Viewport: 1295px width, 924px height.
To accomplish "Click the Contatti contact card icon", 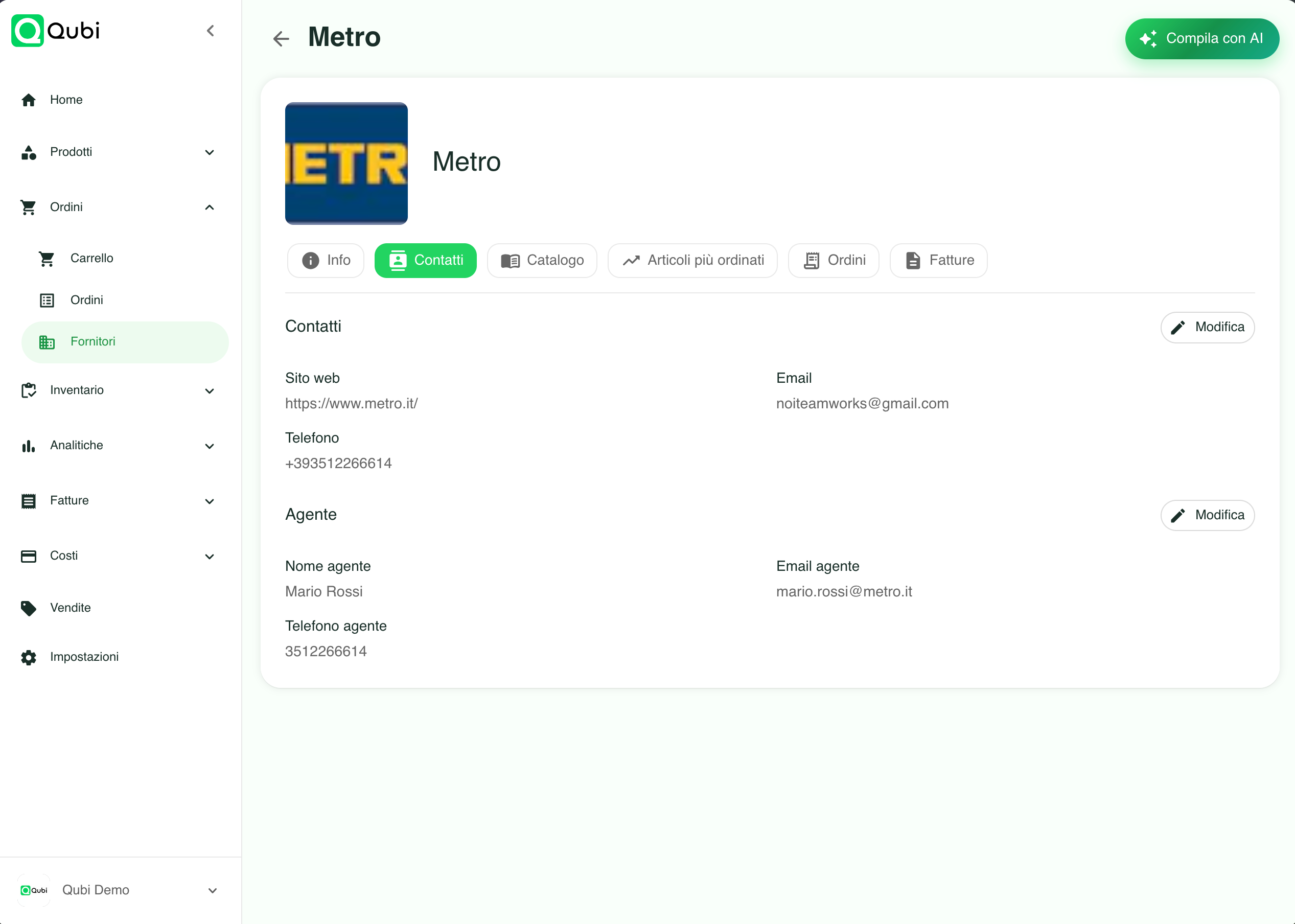I will click(x=398, y=261).
